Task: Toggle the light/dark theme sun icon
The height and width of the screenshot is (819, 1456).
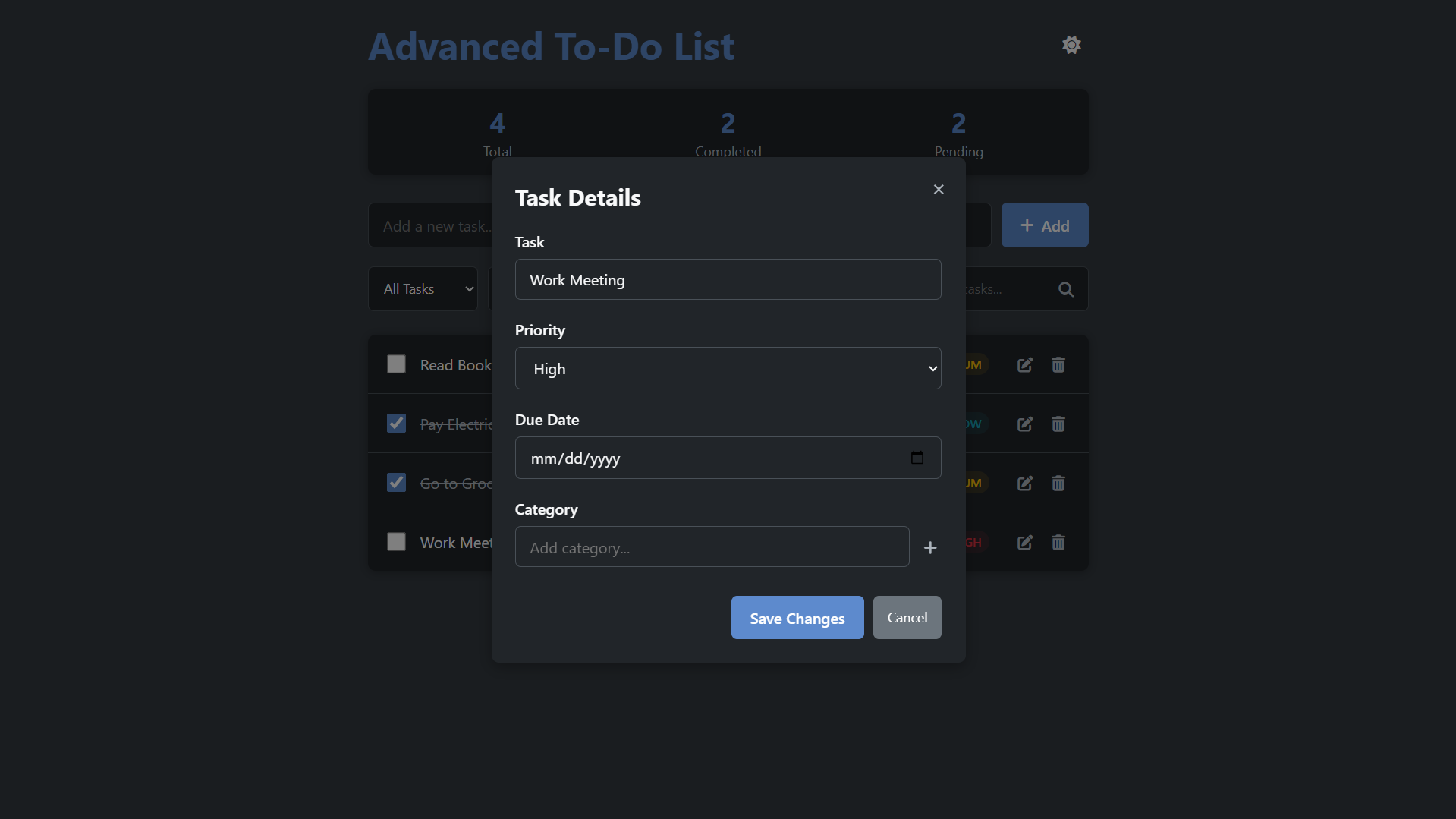Action: point(1071,45)
